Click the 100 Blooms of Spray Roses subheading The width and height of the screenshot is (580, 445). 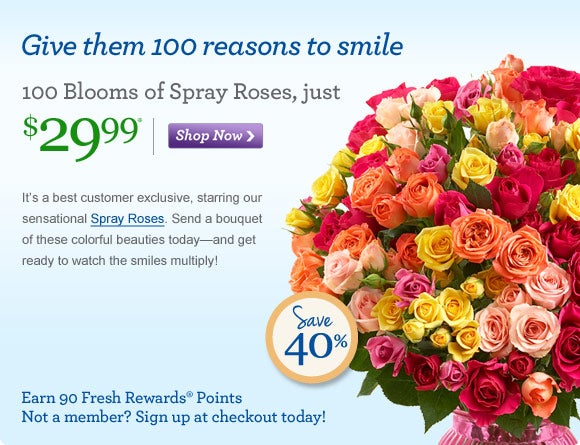(x=181, y=92)
